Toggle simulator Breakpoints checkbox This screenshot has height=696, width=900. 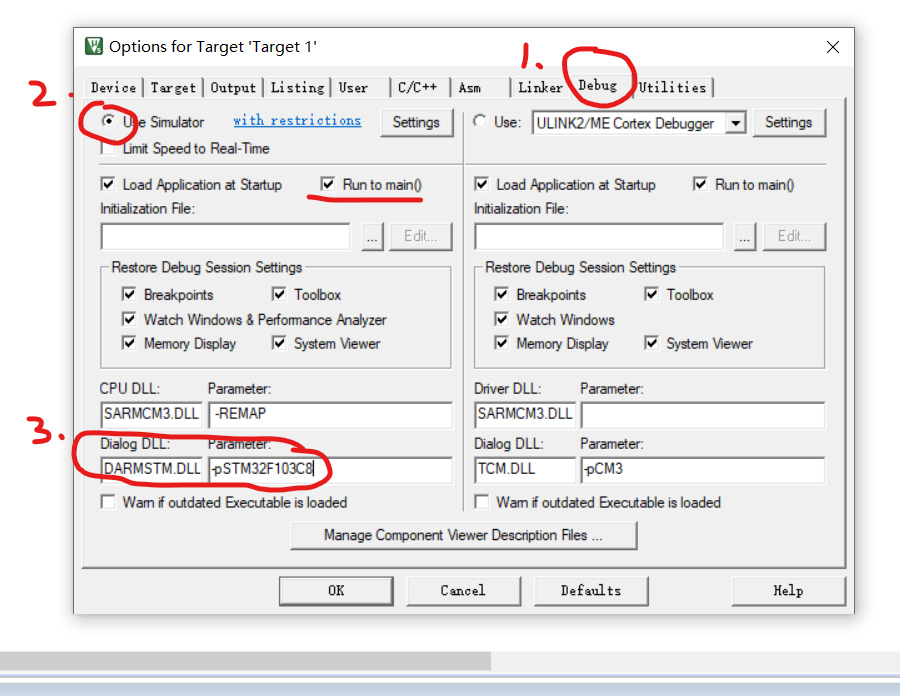(x=129, y=294)
